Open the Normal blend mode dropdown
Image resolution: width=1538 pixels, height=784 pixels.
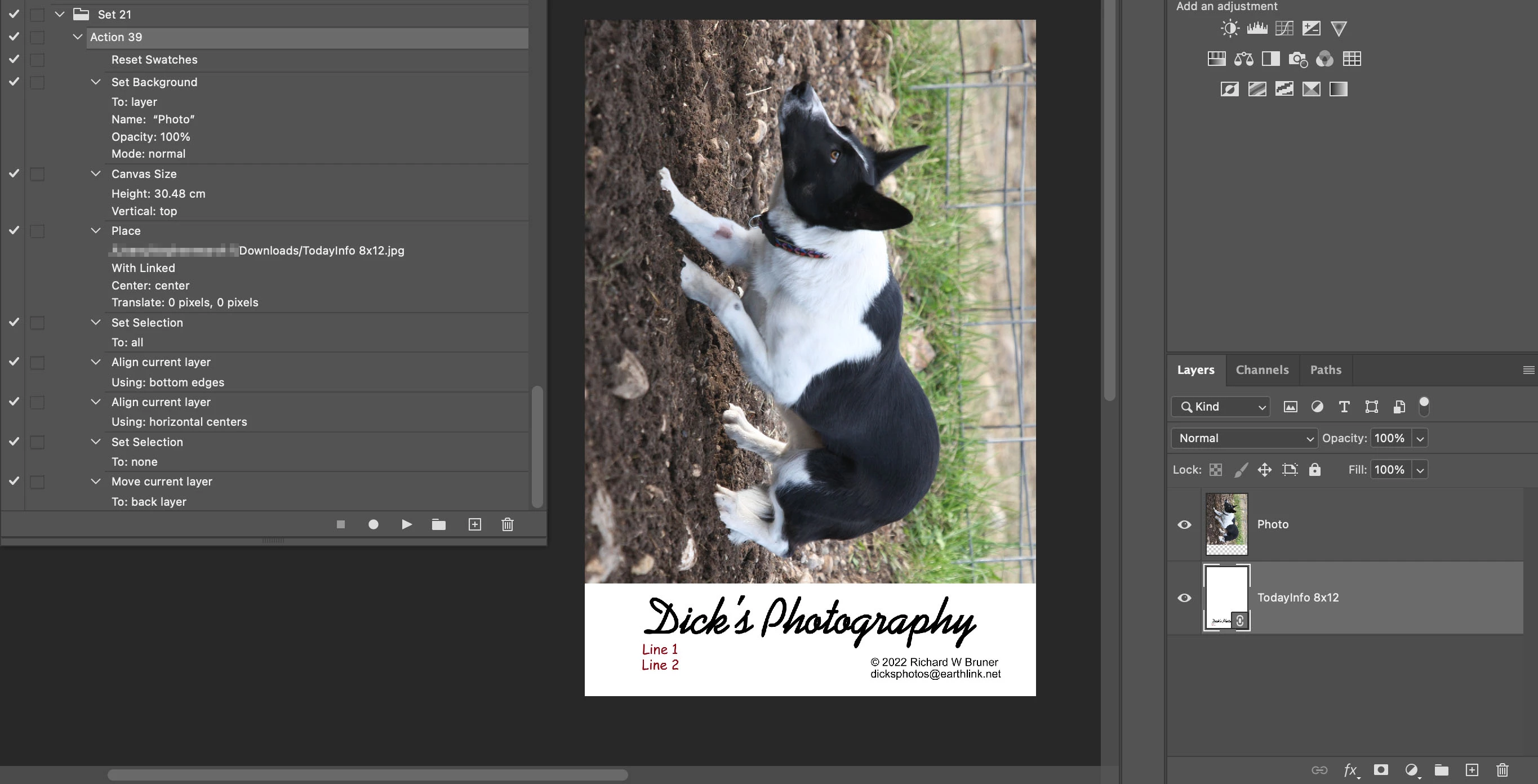1244,438
